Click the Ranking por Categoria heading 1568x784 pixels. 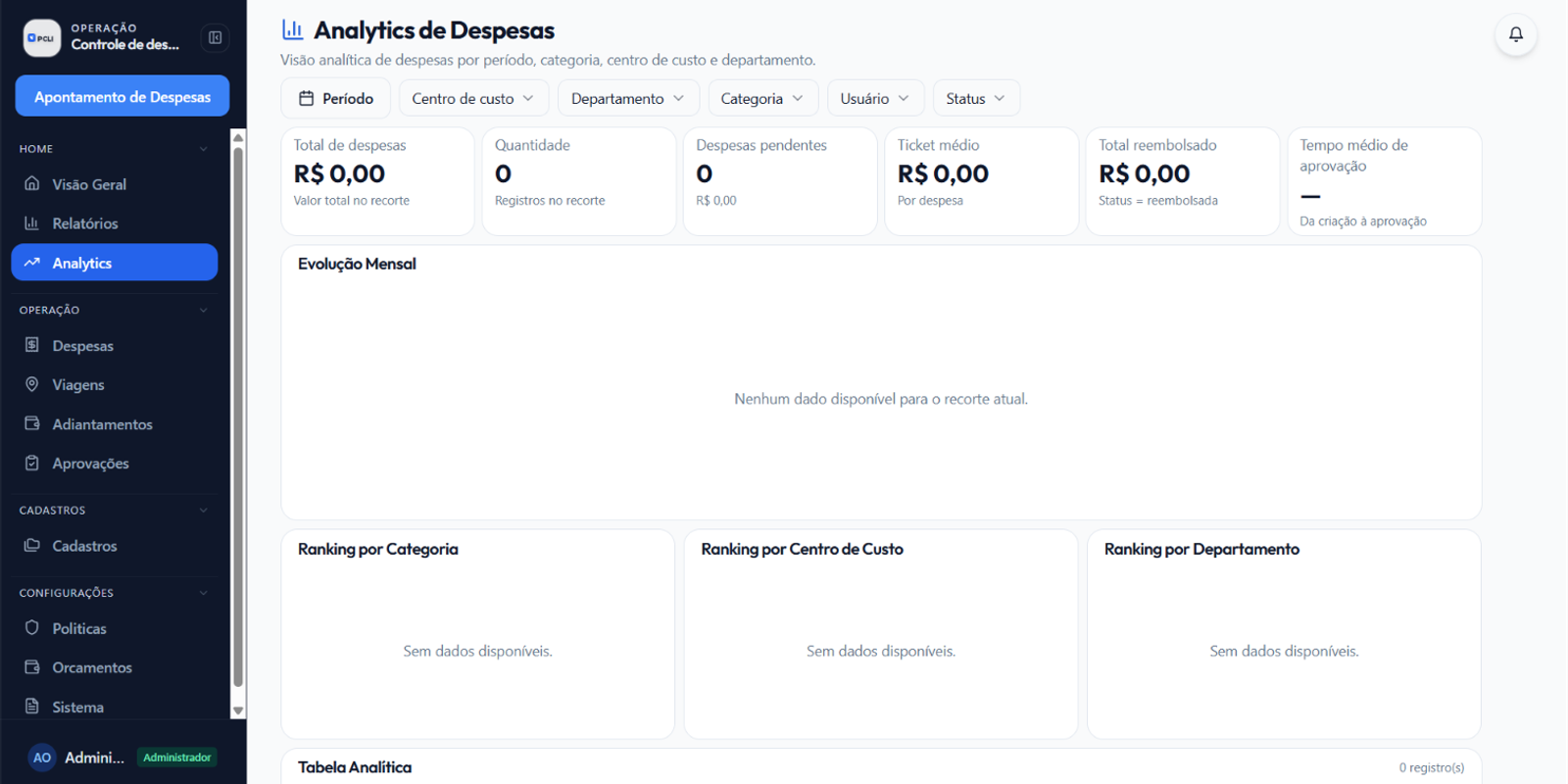click(x=378, y=549)
